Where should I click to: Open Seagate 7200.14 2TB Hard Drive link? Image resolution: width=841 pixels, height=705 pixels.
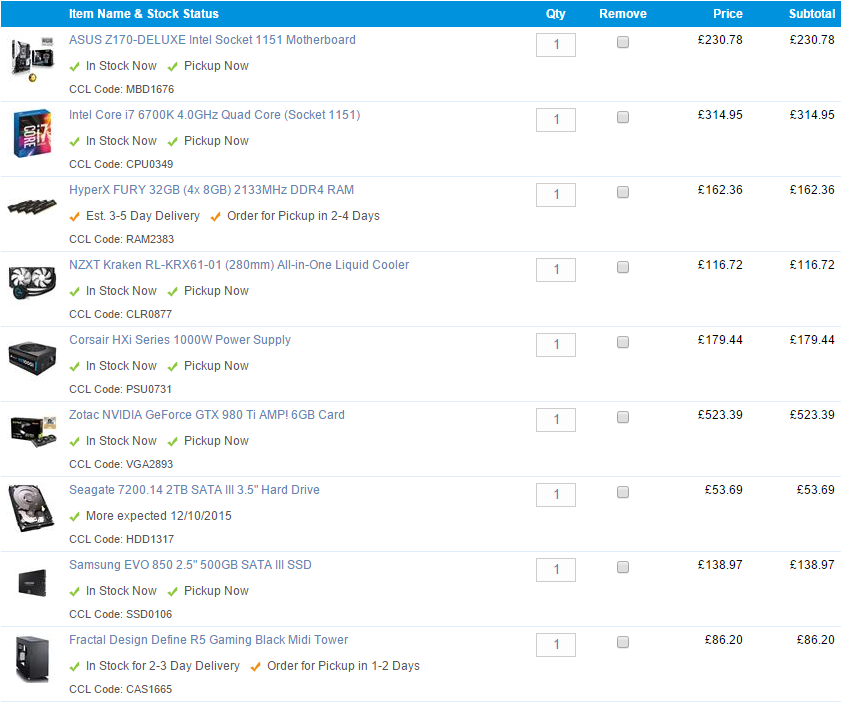(194, 490)
